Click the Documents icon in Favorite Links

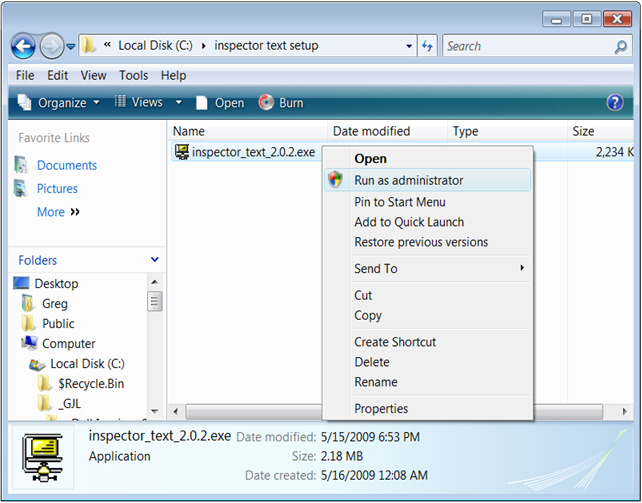[21, 165]
